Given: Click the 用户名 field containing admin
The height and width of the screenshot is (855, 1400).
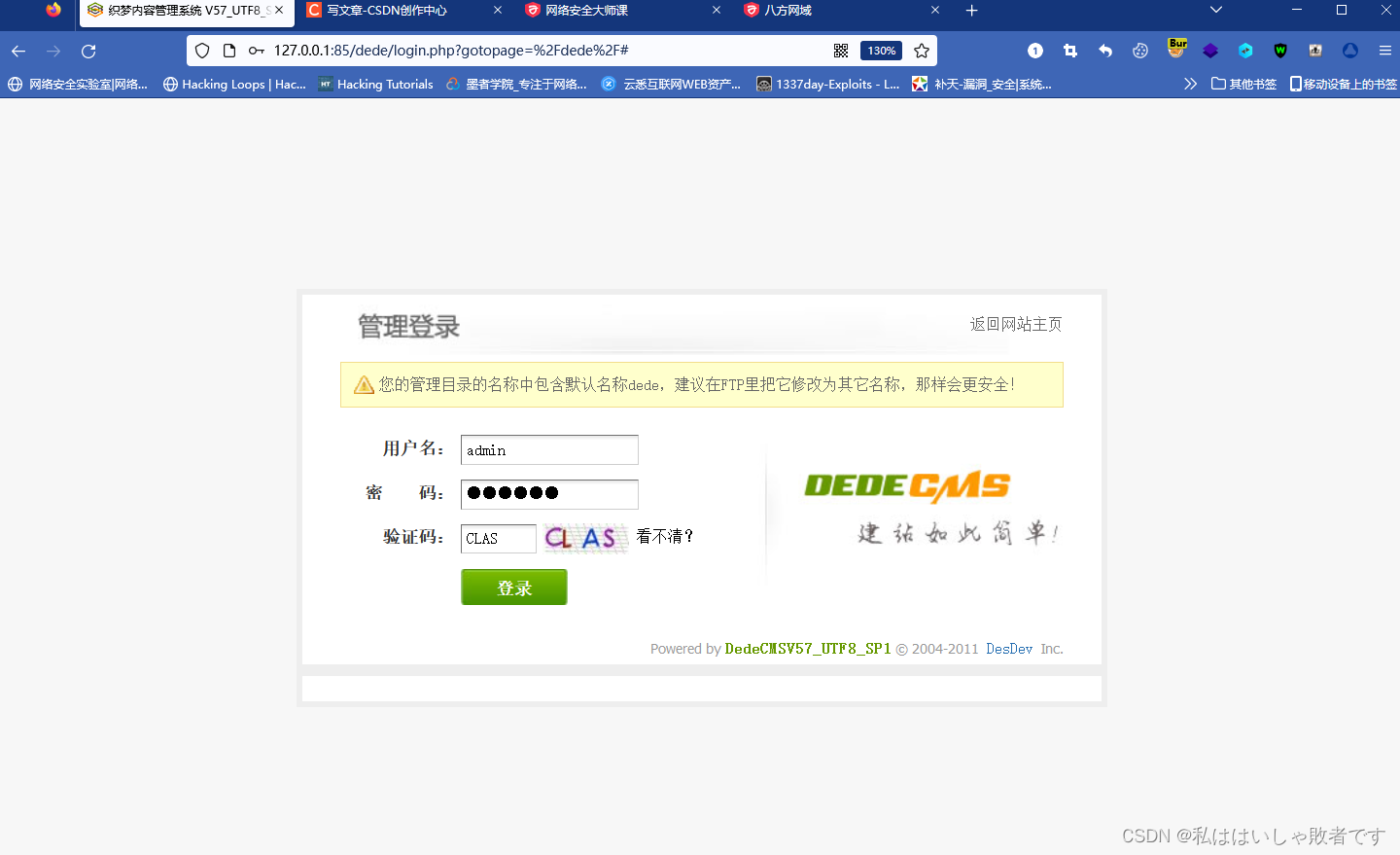Looking at the screenshot, I should (x=549, y=449).
